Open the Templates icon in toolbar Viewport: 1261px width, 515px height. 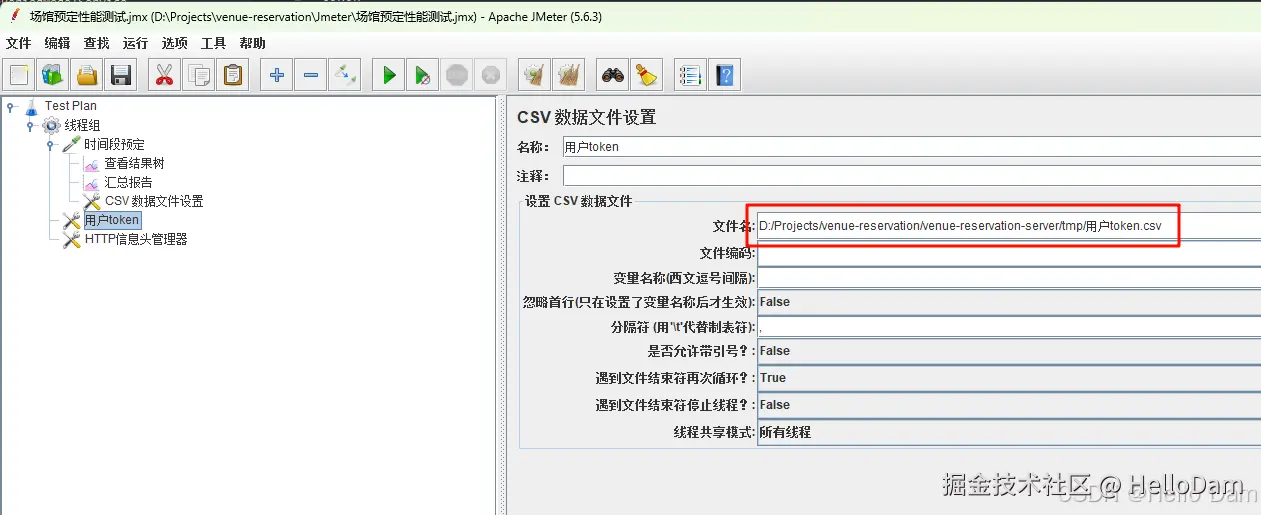point(52,75)
